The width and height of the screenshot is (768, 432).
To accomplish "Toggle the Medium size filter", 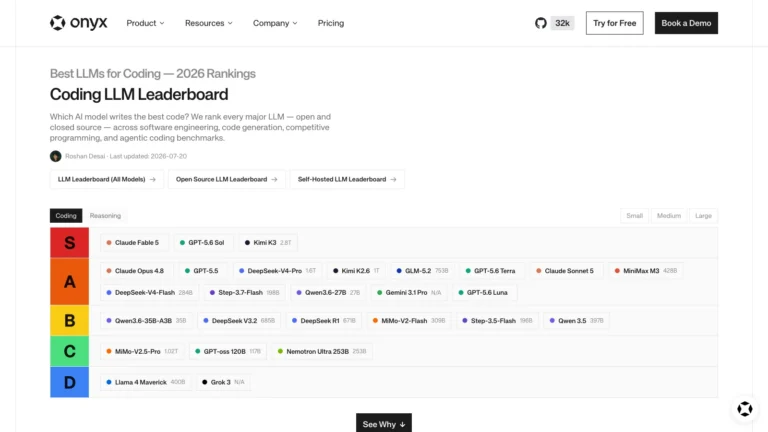I will pyautogui.click(x=669, y=216).
